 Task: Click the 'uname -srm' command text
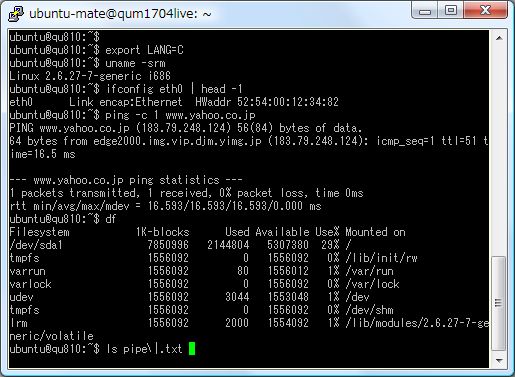click(x=135, y=63)
